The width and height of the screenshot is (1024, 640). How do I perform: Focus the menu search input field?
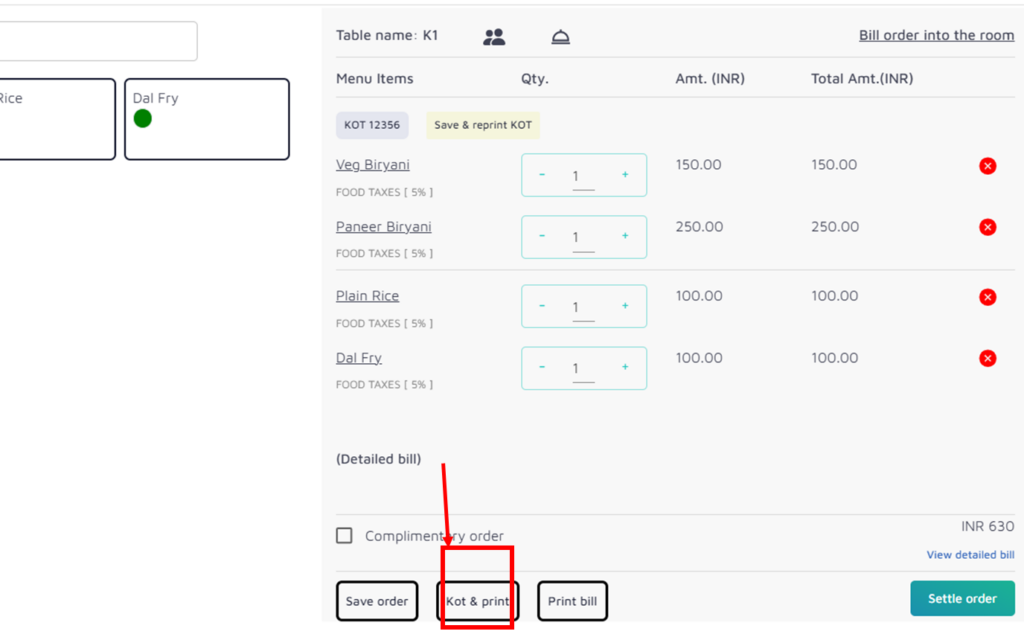click(x=98, y=41)
